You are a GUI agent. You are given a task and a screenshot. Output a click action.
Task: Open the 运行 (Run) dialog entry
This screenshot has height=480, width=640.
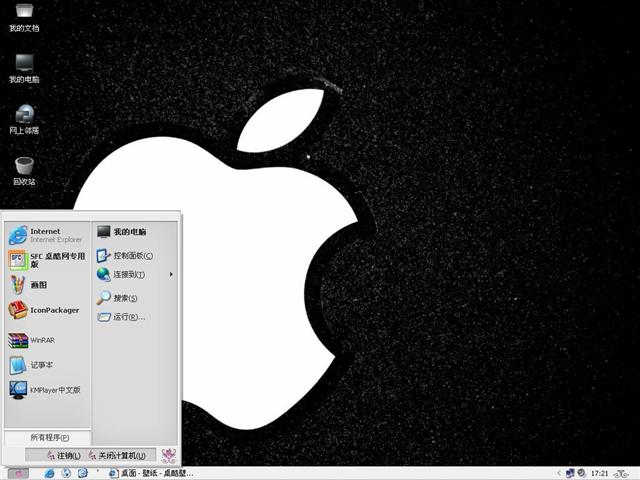[128, 317]
